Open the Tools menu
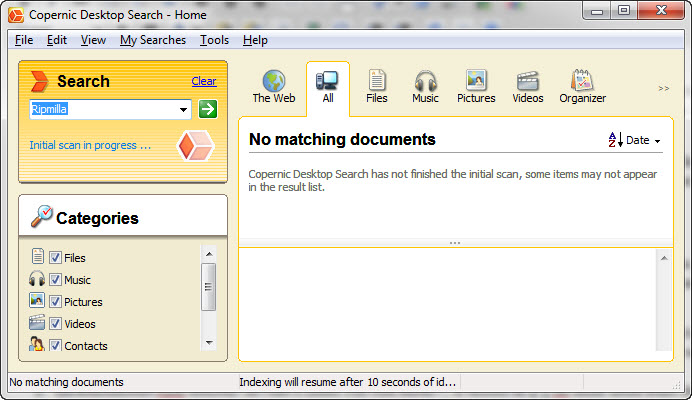692x400 pixels. [214, 40]
